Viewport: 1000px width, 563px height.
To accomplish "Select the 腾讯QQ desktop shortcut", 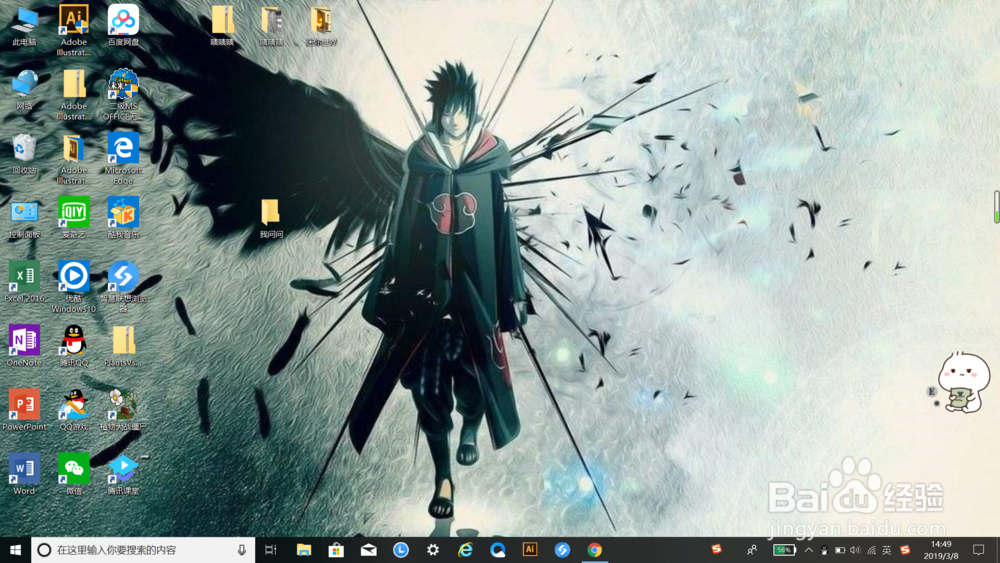I will tap(73, 346).
